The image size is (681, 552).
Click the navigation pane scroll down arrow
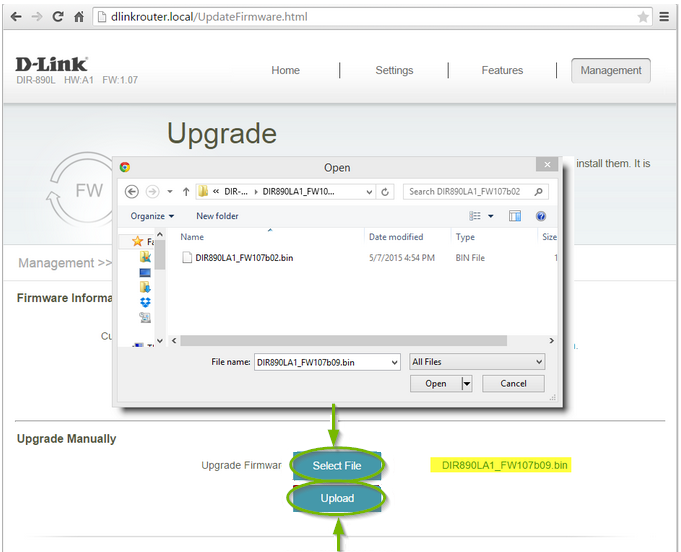pyautogui.click(x=160, y=341)
